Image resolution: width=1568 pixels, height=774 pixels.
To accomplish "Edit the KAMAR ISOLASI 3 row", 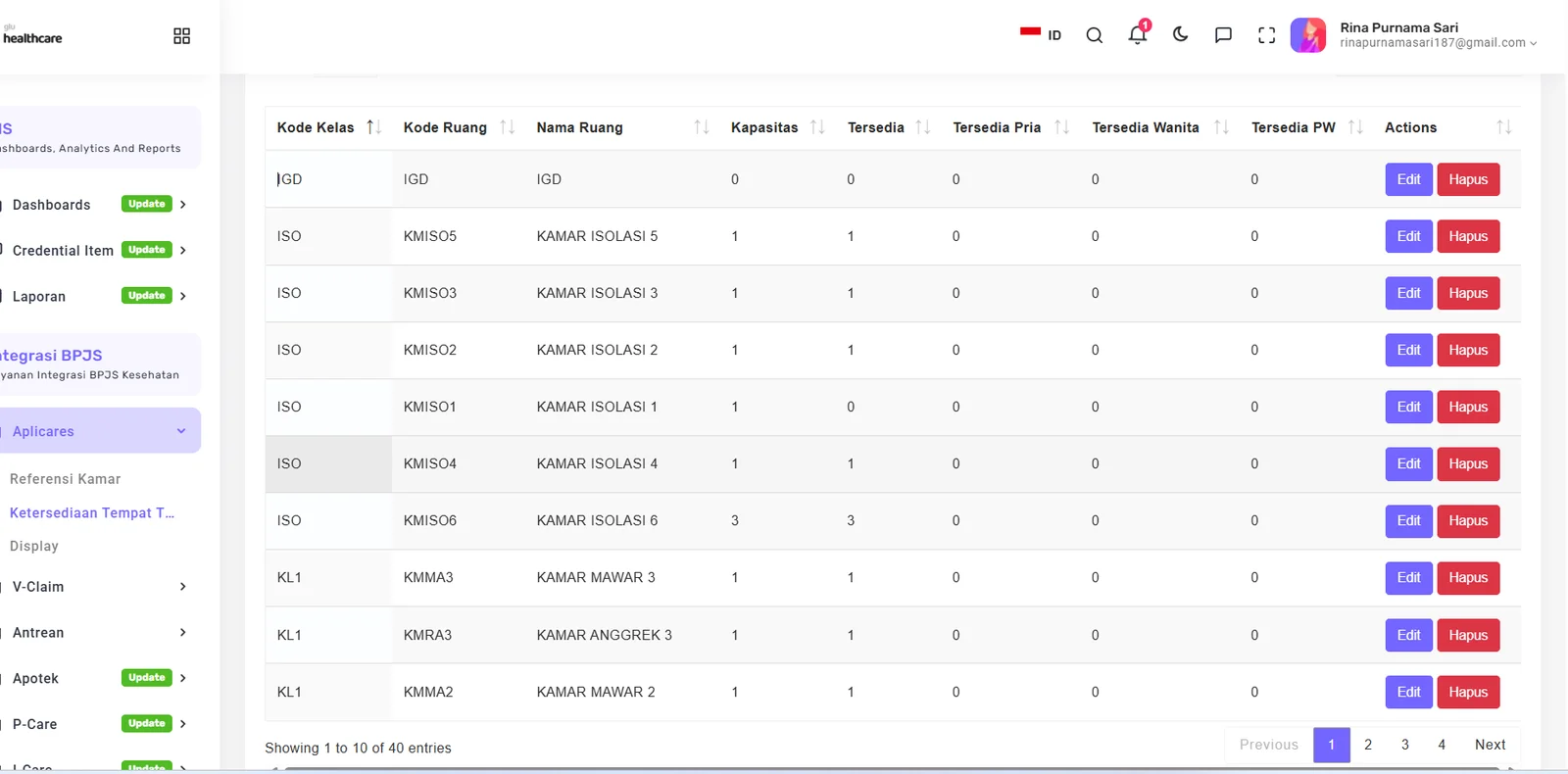I will pyautogui.click(x=1408, y=293).
